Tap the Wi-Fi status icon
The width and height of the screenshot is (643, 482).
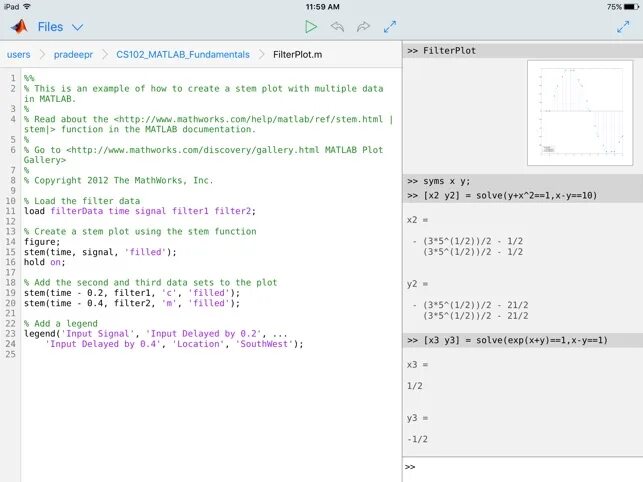point(27,7)
